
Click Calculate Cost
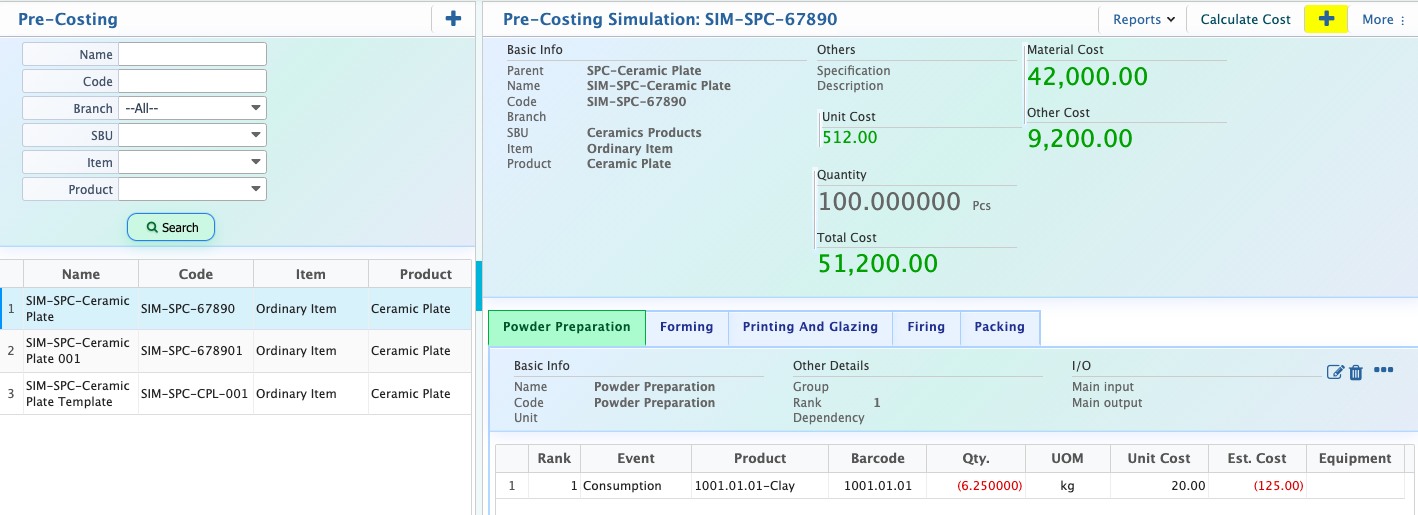1245,19
